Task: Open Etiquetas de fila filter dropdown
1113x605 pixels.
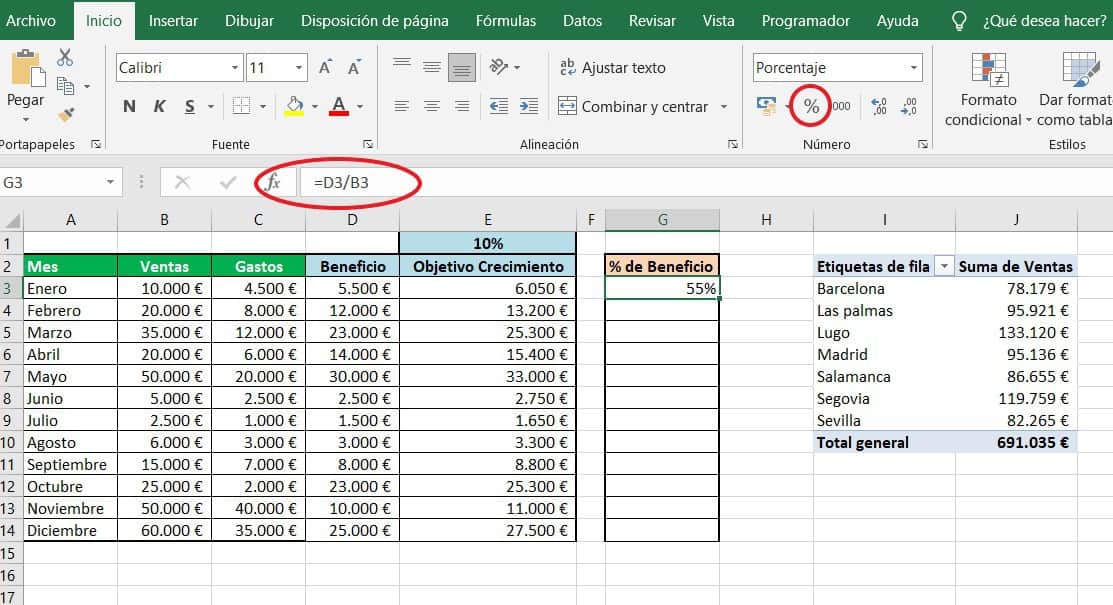Action: point(944,266)
